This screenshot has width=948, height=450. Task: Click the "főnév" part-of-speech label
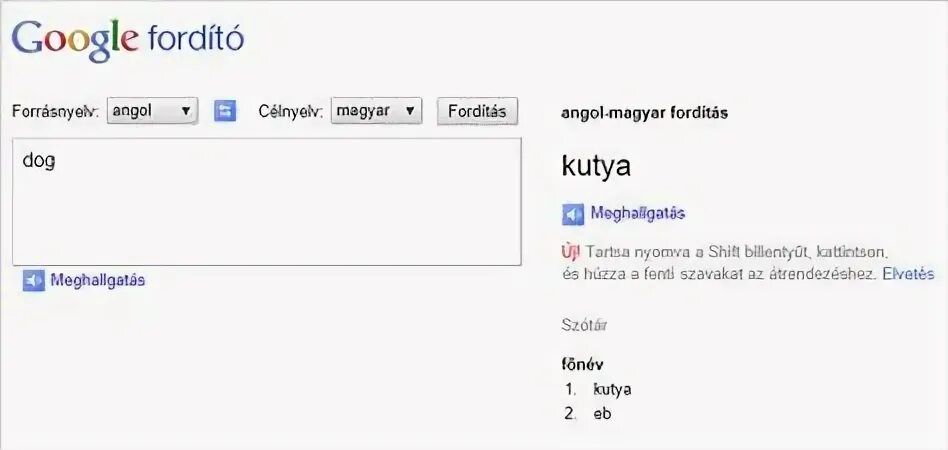point(582,365)
